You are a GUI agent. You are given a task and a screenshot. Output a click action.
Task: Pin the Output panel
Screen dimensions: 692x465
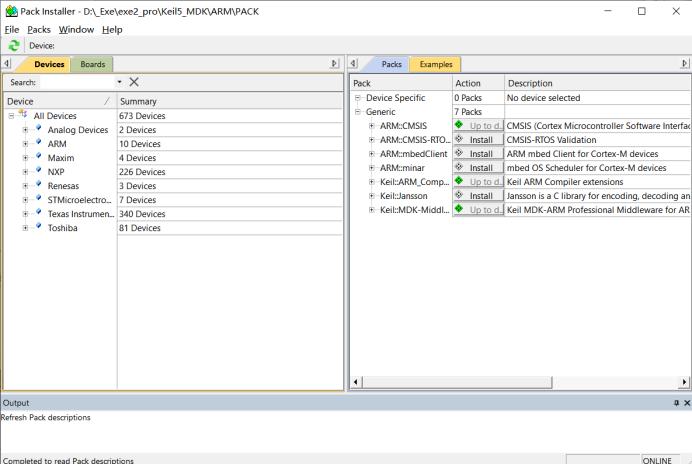(x=677, y=403)
